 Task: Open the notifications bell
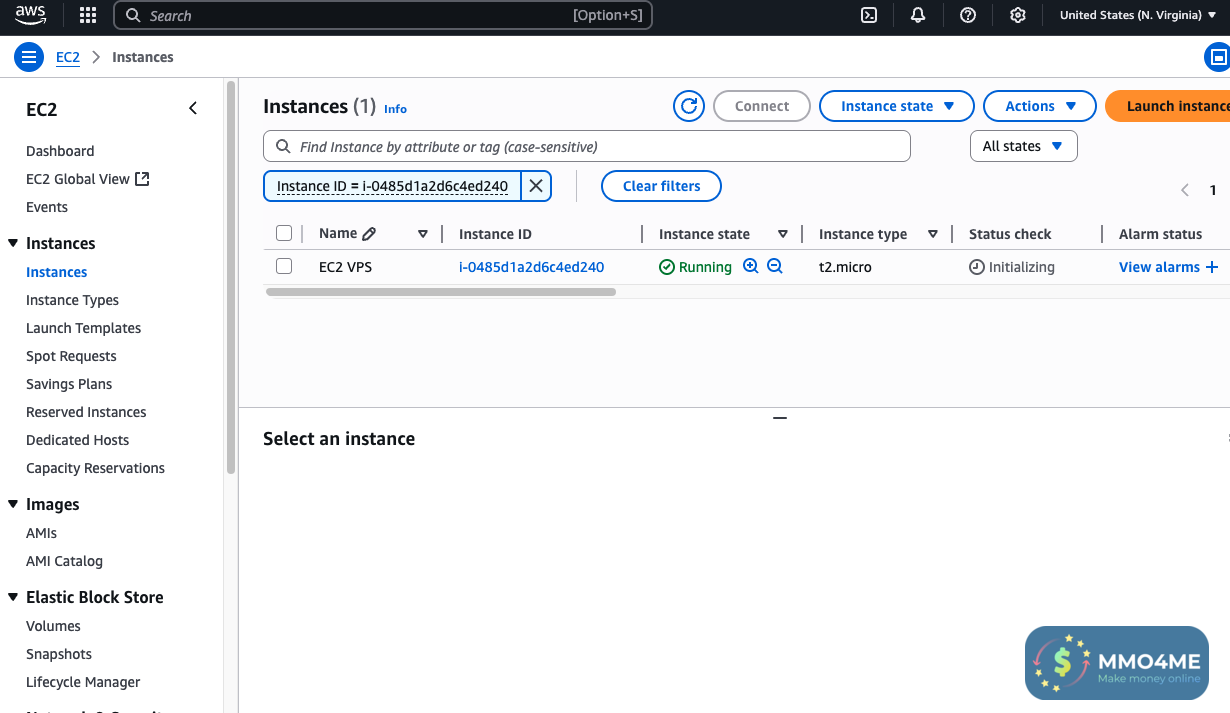click(x=918, y=15)
